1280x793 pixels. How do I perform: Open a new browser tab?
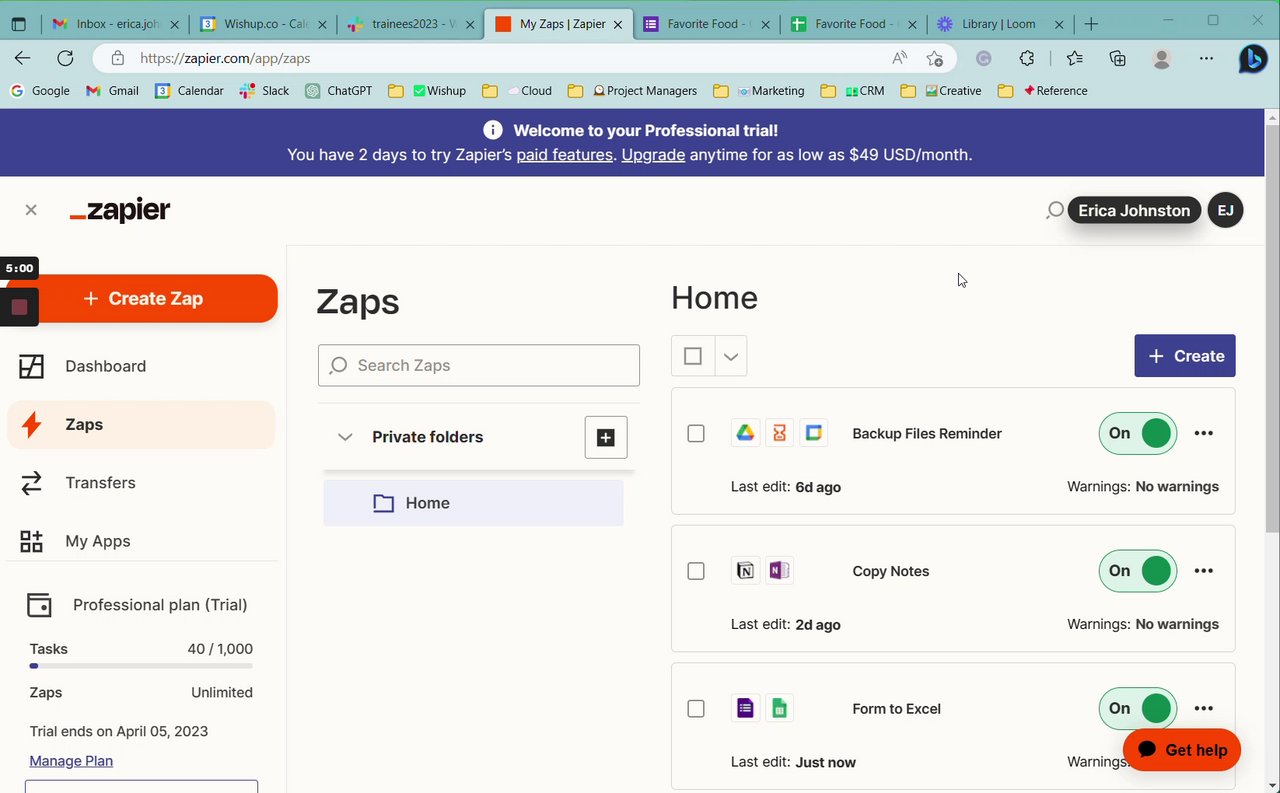tap(1091, 24)
